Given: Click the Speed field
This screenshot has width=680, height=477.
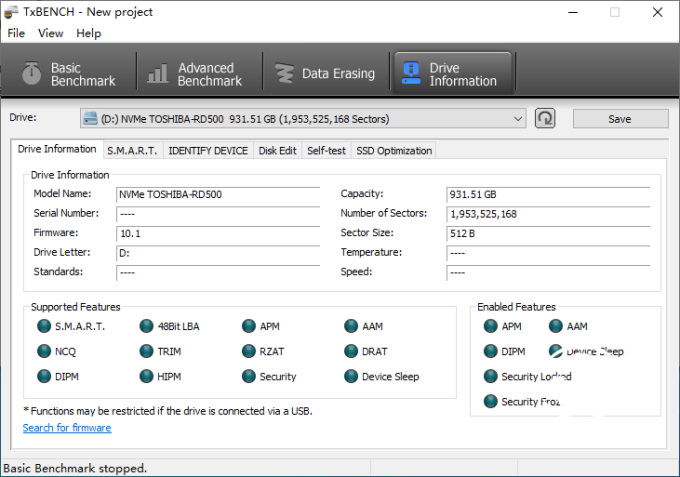Looking at the screenshot, I should (548, 273).
